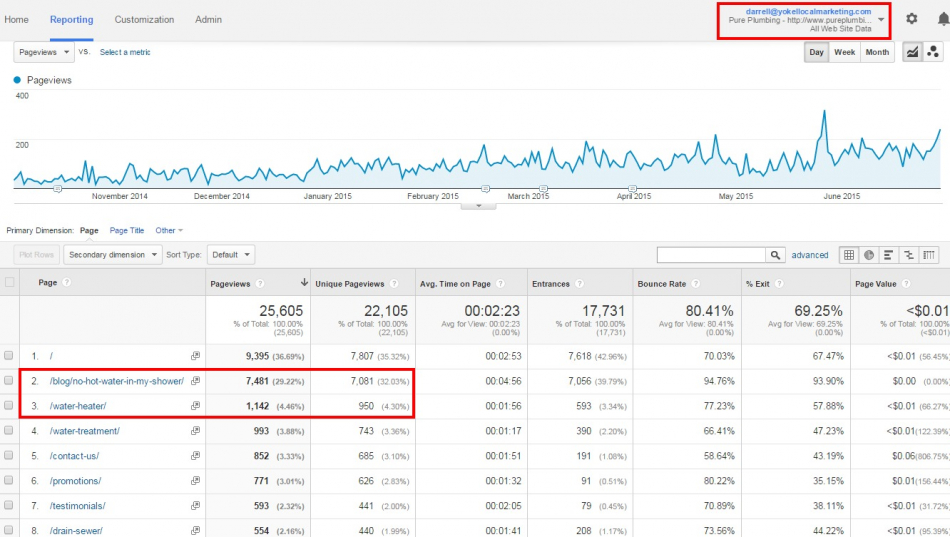Toggle the select-all checkbox in table header
The width and height of the screenshot is (950, 537).
[10, 283]
